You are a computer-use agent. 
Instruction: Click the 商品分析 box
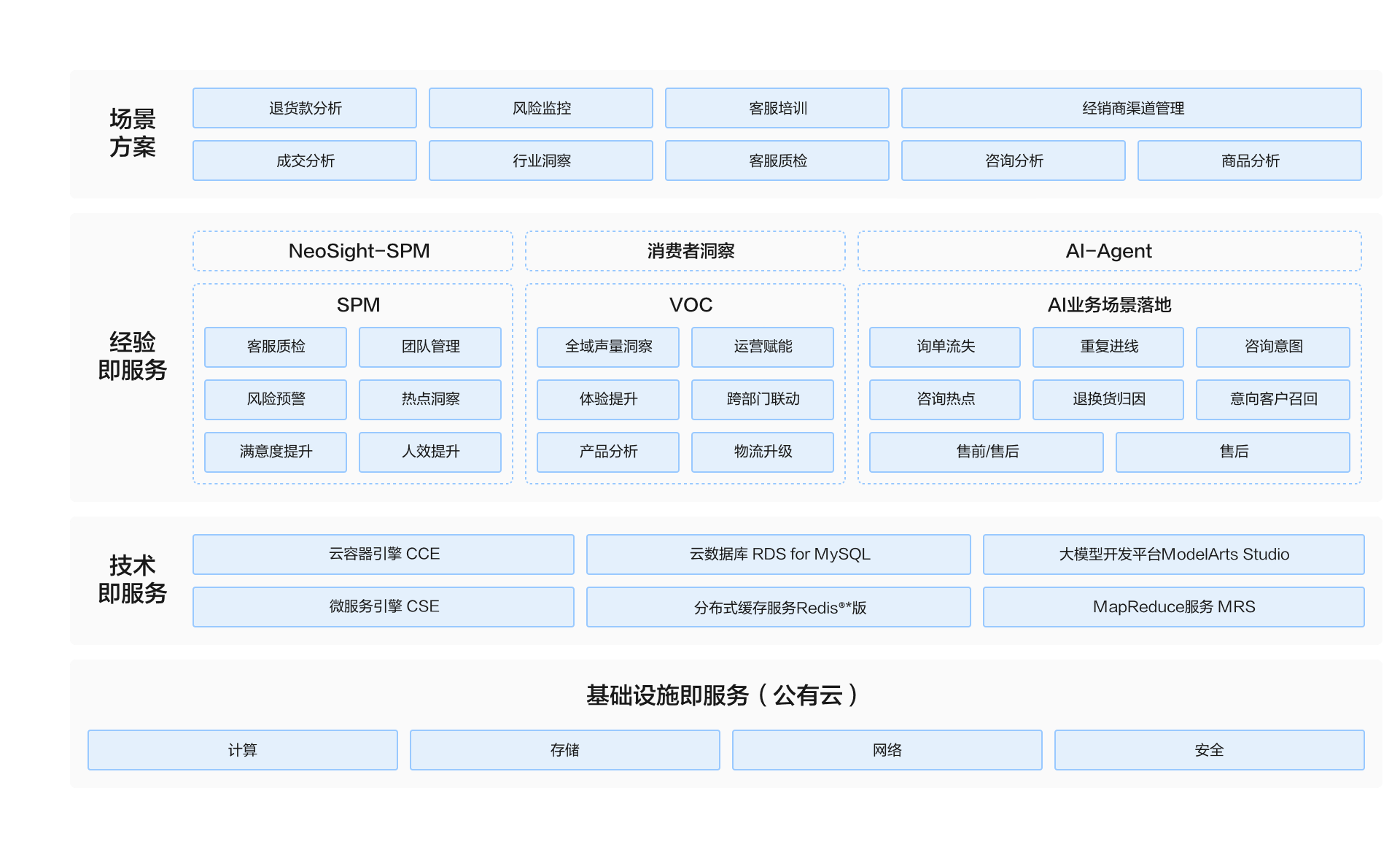(x=1250, y=161)
